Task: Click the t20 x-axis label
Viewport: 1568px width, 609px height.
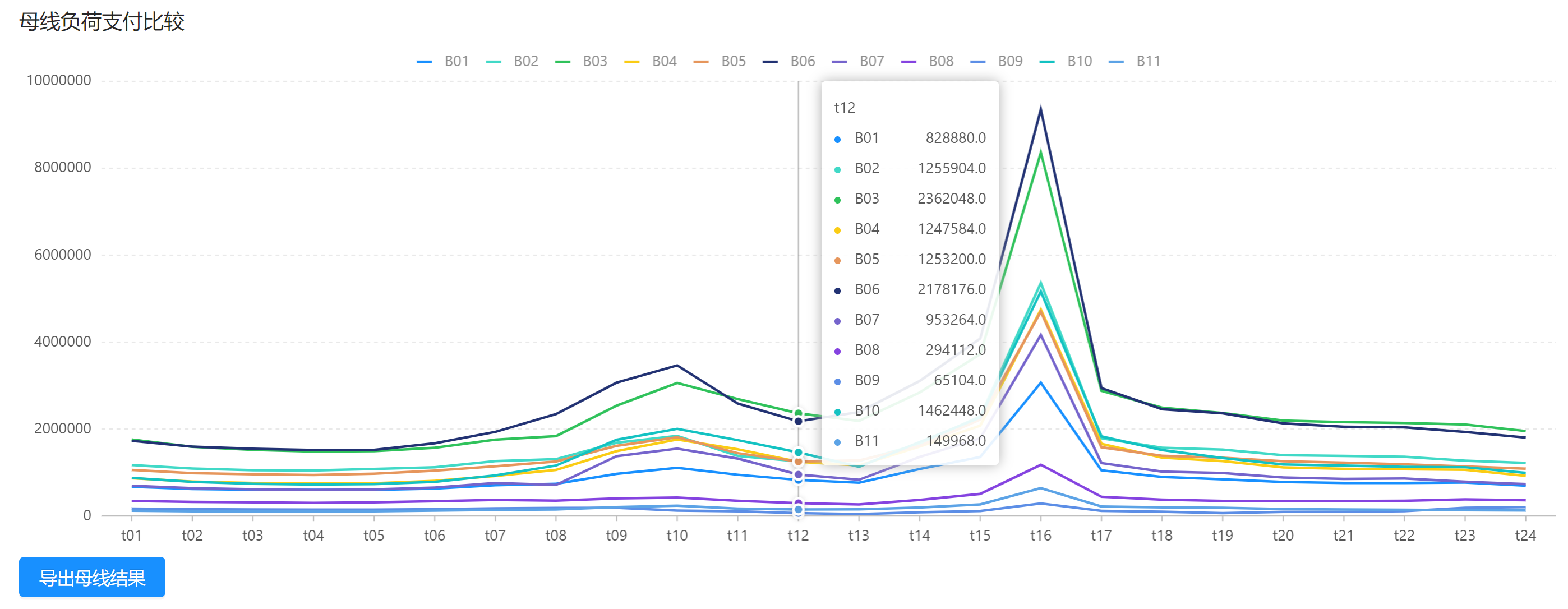Action: (x=1283, y=536)
